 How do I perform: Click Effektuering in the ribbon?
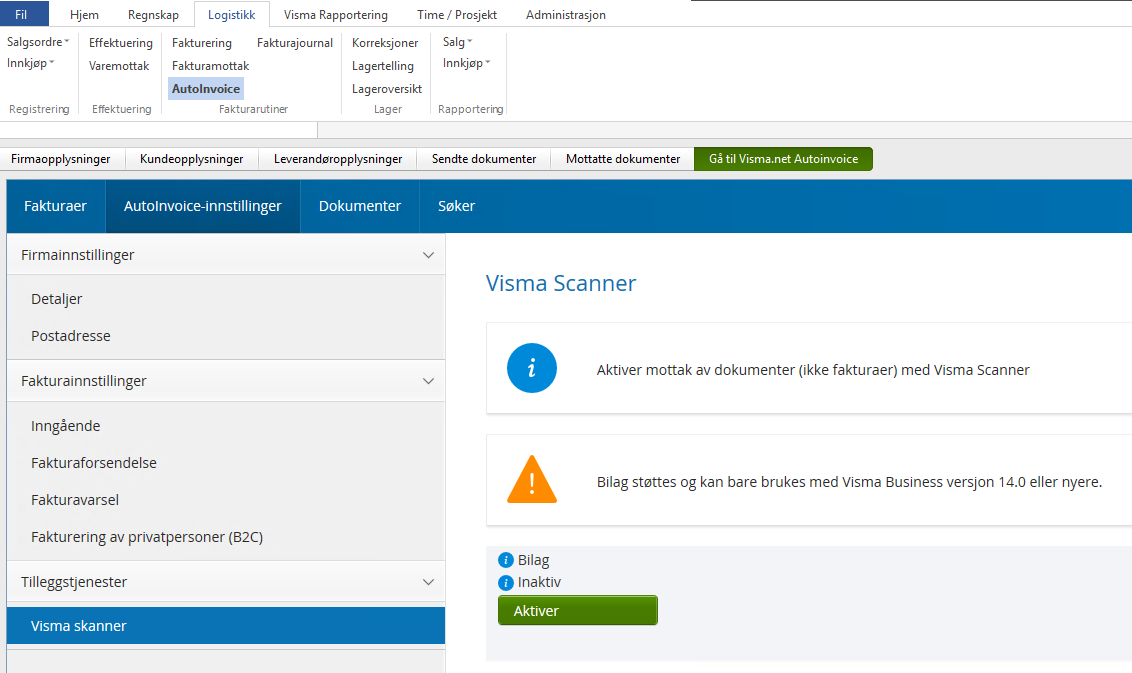click(x=121, y=43)
